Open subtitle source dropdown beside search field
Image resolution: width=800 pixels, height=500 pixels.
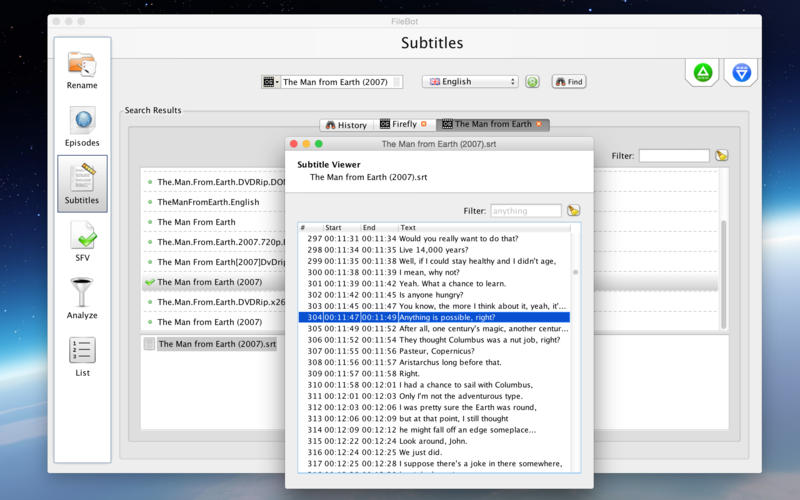(x=270, y=82)
